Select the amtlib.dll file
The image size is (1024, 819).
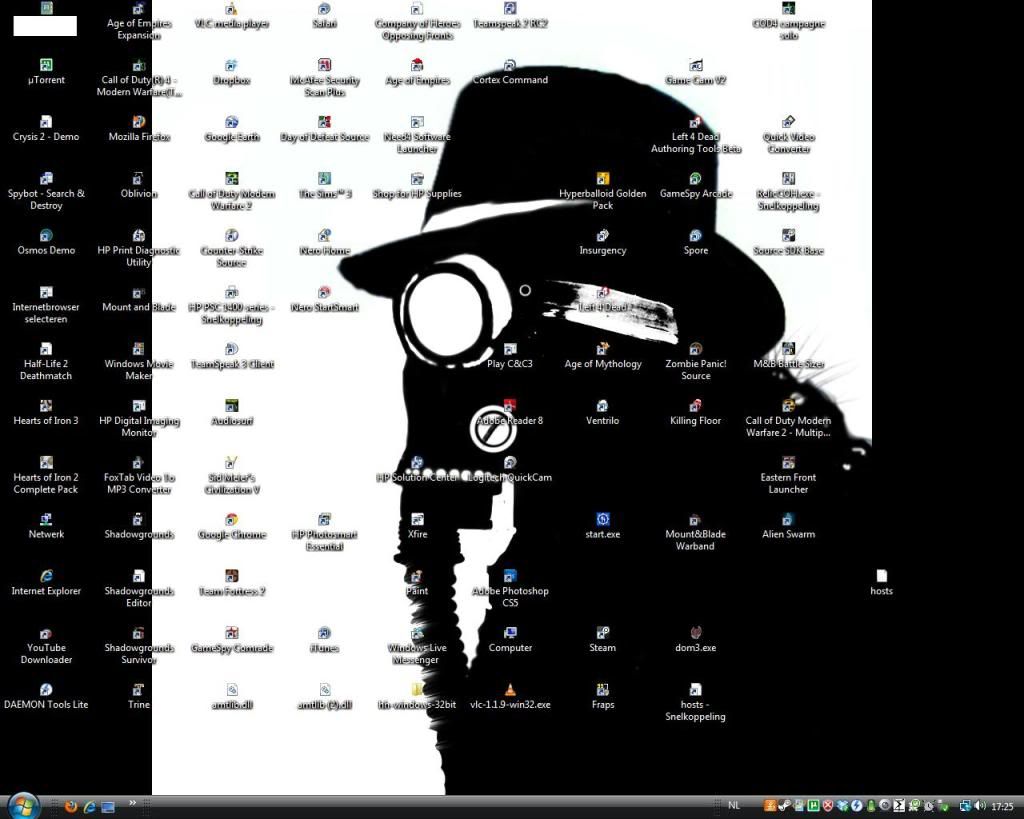coord(231,697)
